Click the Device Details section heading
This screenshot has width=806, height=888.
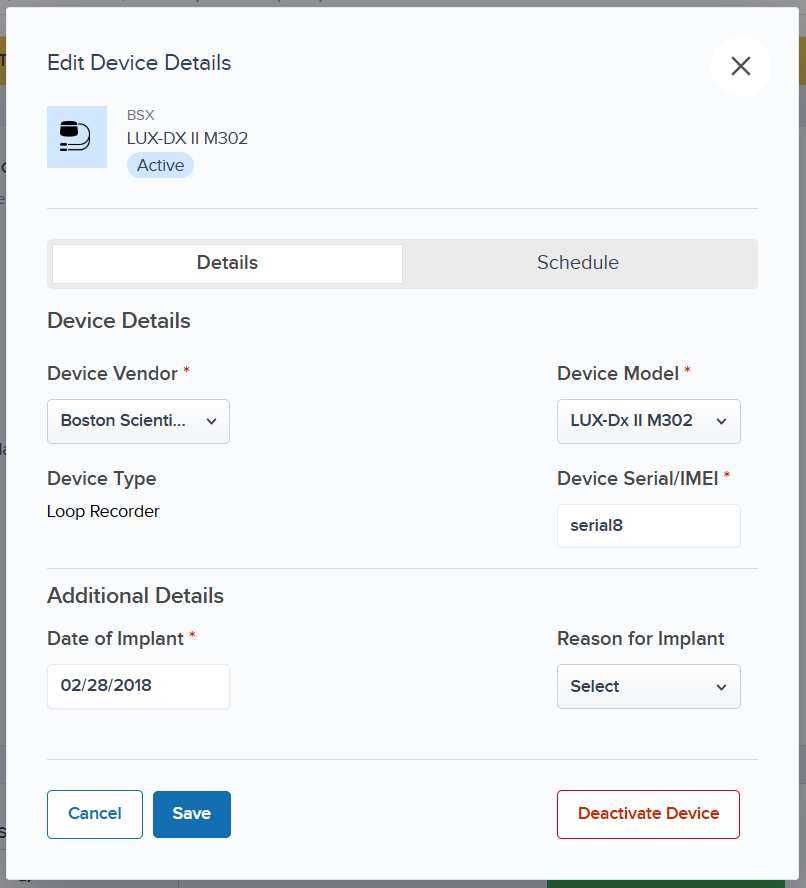(x=118, y=321)
